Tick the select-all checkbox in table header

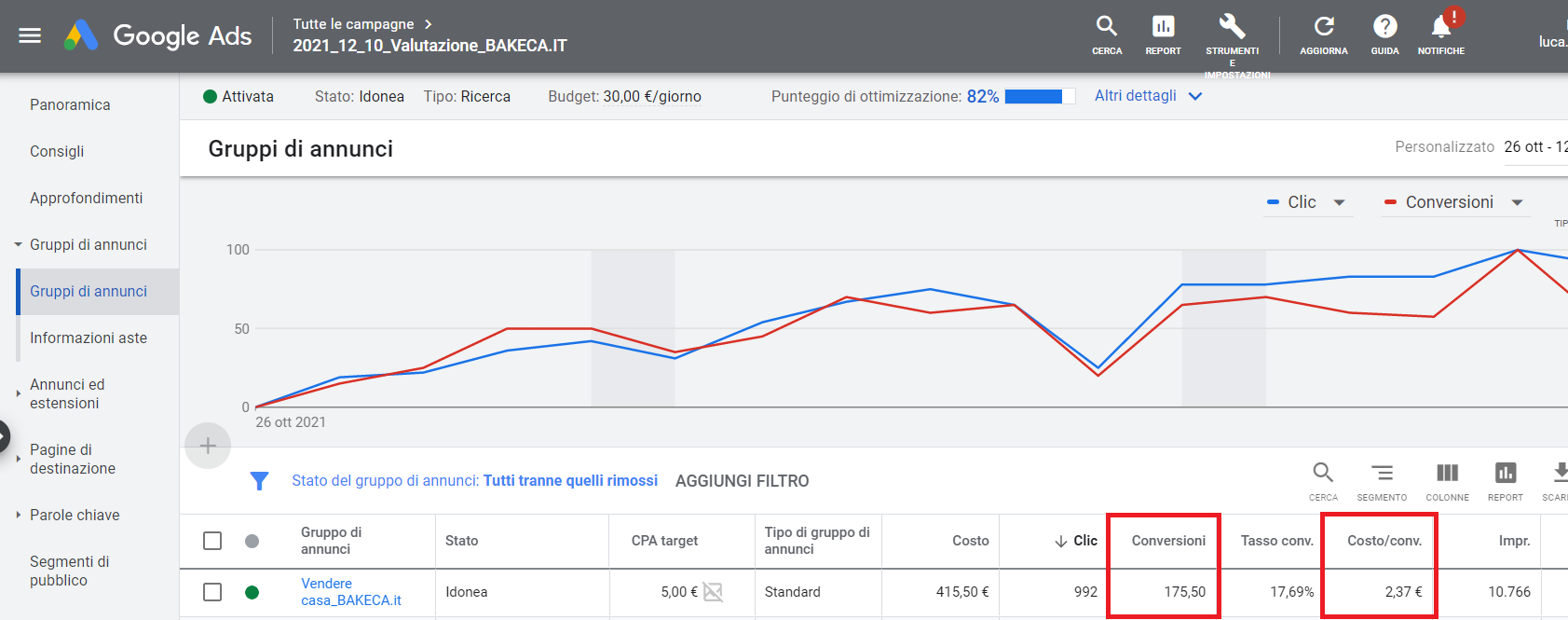coord(212,541)
